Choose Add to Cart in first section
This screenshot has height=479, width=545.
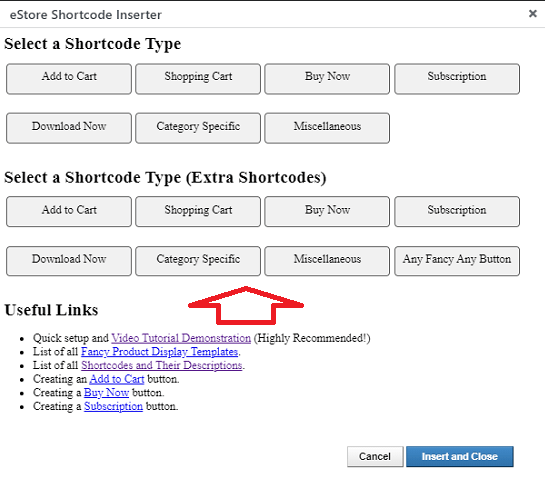coord(69,79)
